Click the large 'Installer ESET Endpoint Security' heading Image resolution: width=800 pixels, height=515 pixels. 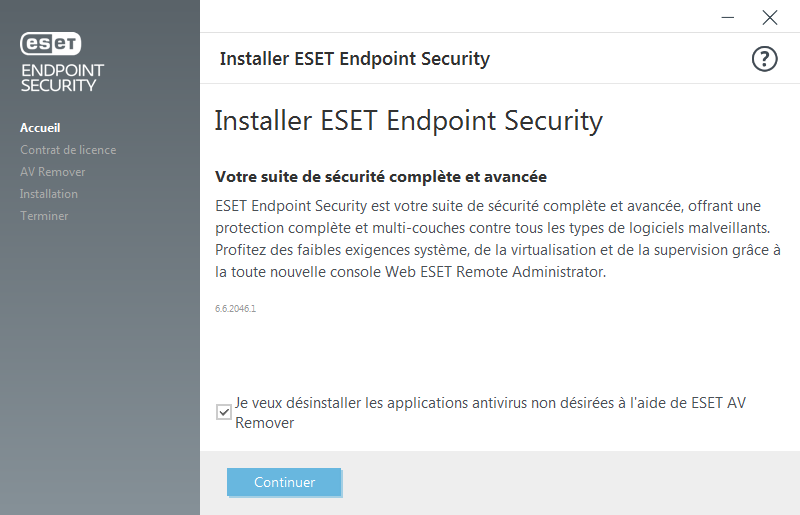coord(409,121)
